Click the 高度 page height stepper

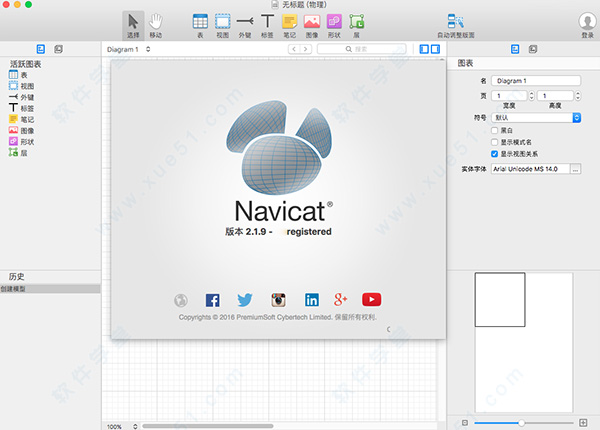coord(578,96)
